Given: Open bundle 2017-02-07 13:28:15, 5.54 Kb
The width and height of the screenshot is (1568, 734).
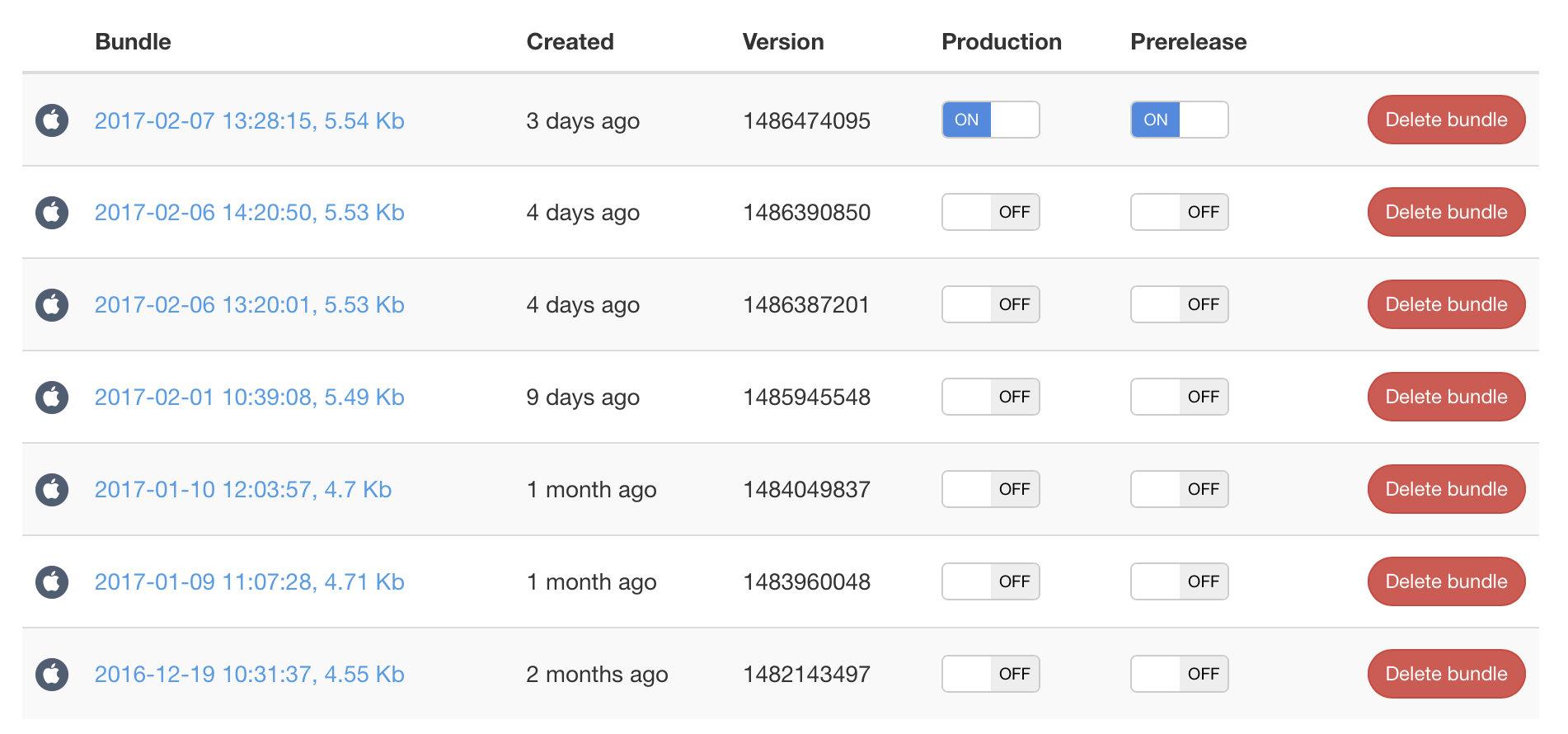Looking at the screenshot, I should 249,121.
